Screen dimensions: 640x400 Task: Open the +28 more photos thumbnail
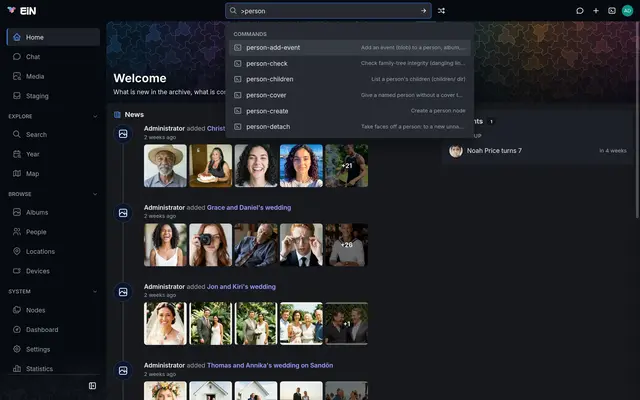pyautogui.click(x=347, y=245)
